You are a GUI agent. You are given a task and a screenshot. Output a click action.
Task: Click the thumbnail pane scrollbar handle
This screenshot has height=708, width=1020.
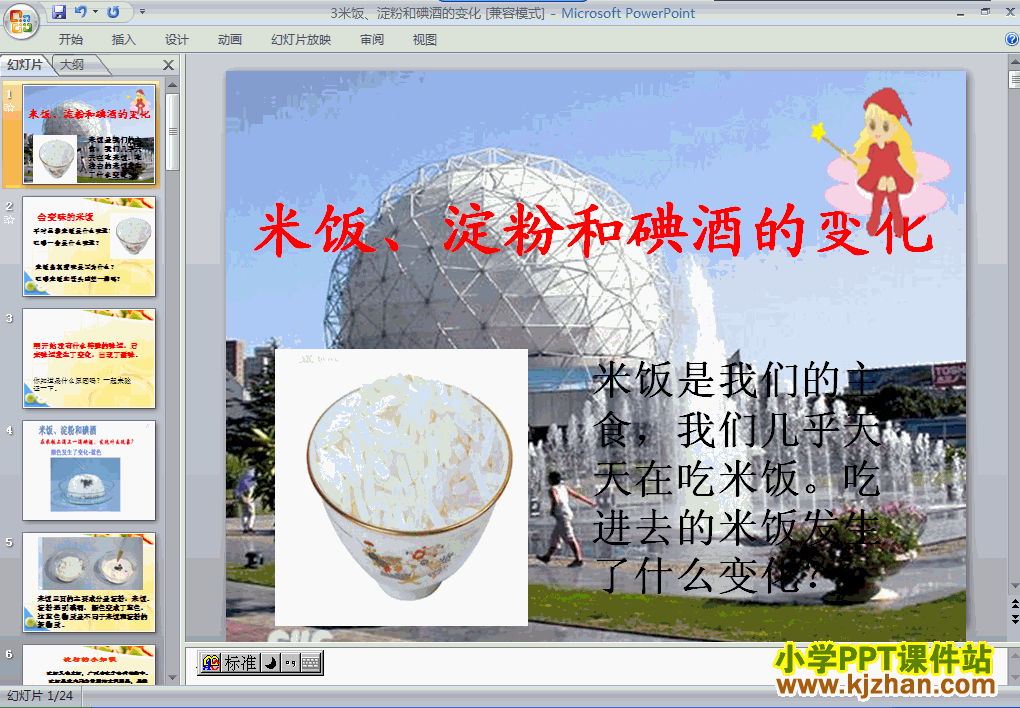pyautogui.click(x=172, y=131)
